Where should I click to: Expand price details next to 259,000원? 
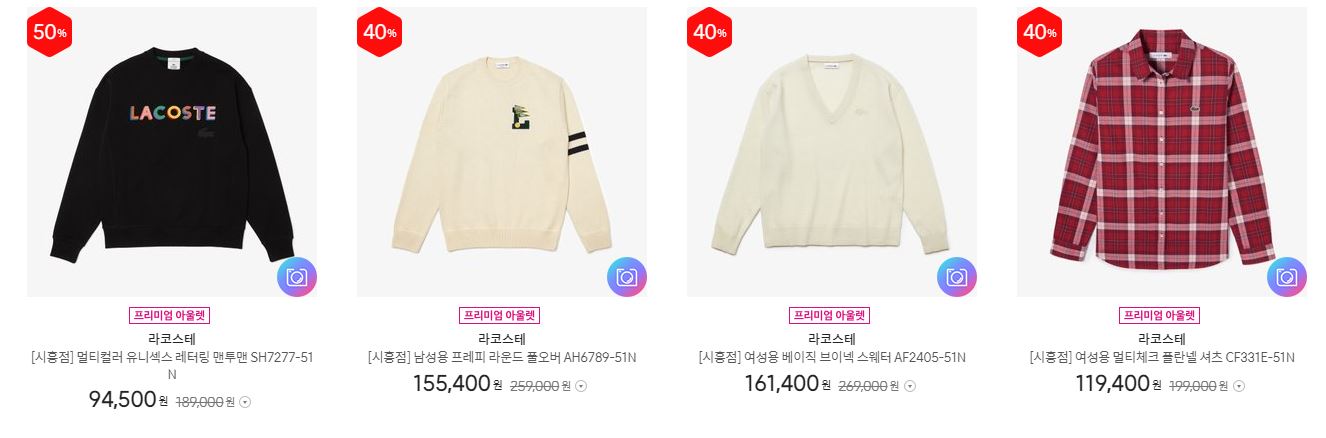[581, 386]
